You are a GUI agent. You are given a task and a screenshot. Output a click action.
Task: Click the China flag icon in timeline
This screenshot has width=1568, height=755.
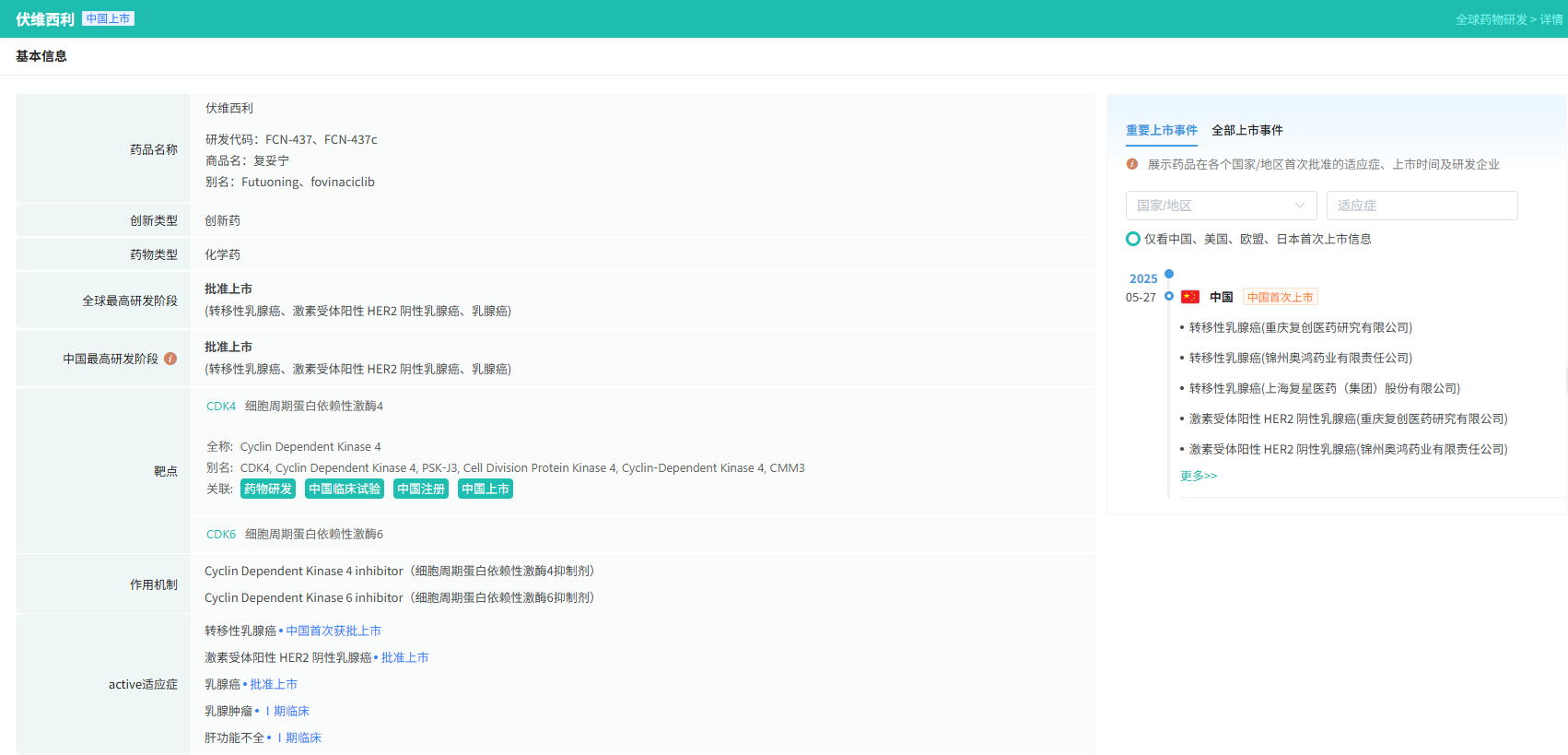[x=1189, y=297]
